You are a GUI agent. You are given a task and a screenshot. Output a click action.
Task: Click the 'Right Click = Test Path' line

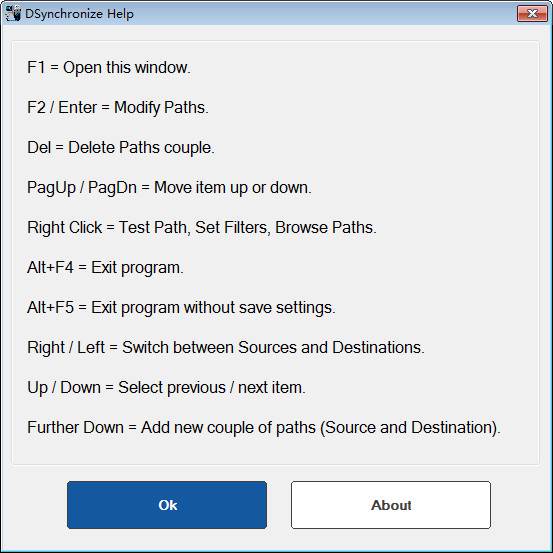point(202,227)
